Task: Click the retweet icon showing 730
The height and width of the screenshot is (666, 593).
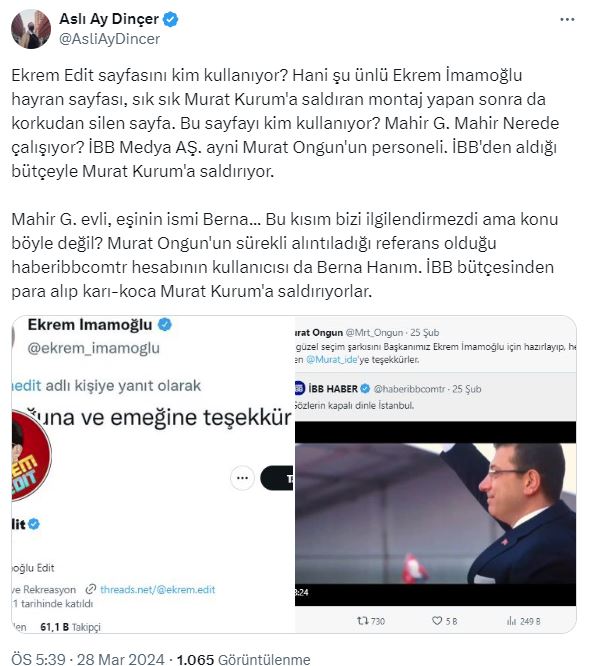Action: (362, 621)
